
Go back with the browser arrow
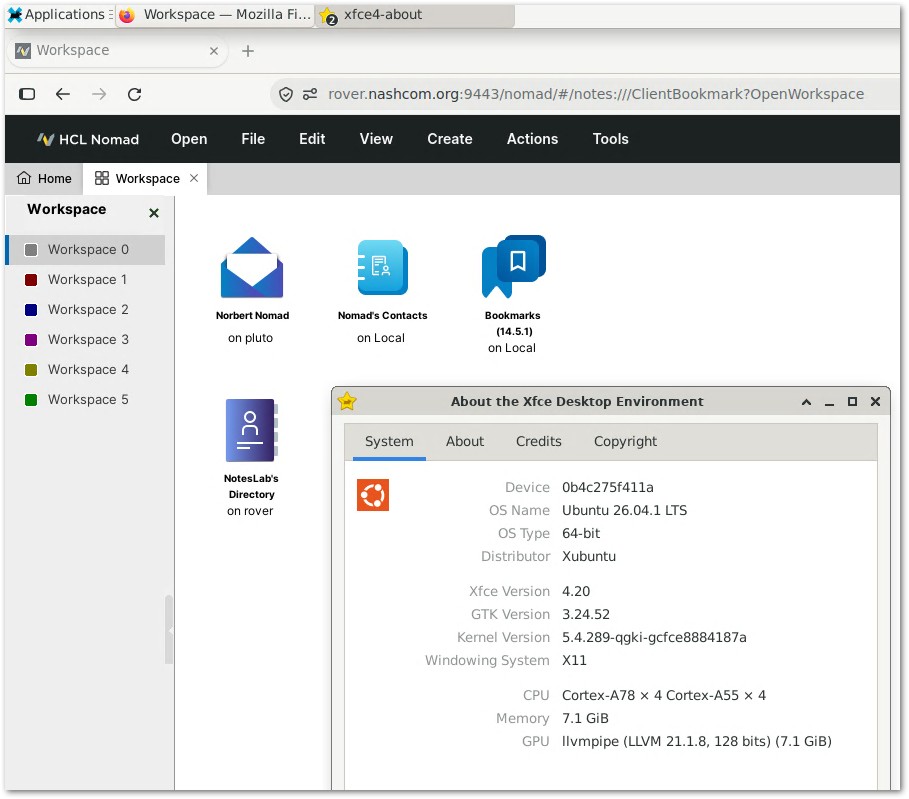coord(63,94)
